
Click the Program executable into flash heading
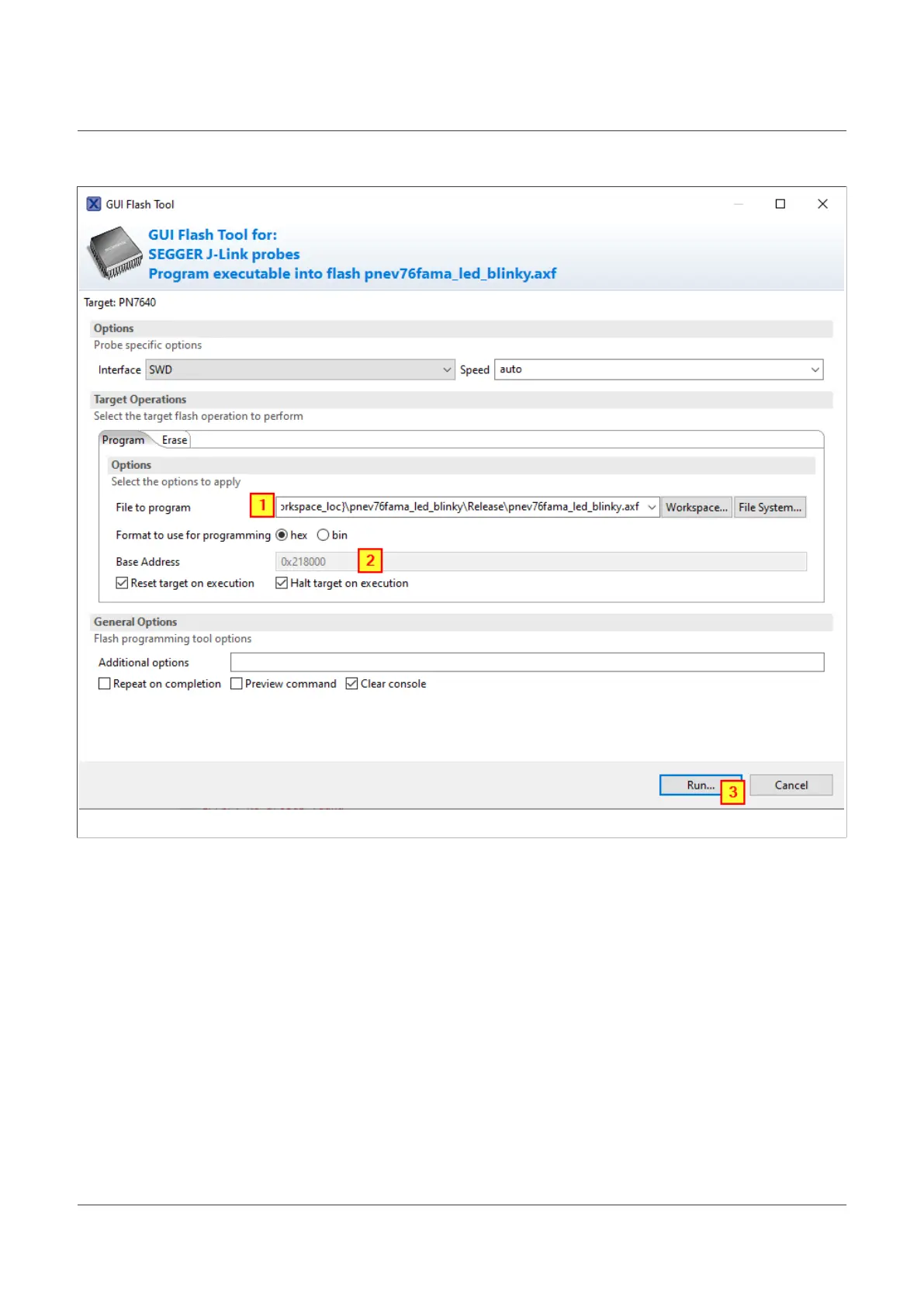tap(352, 274)
